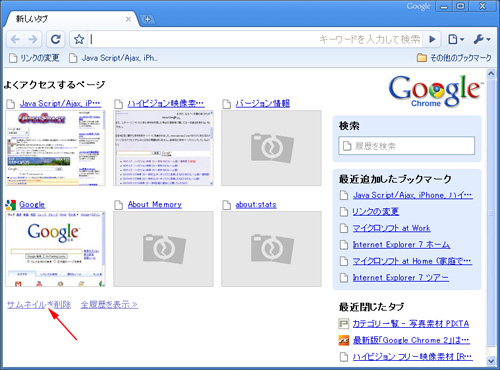
Task: Reopen 最新版「Google Chrome 2」 closed tab
Action: point(411,340)
